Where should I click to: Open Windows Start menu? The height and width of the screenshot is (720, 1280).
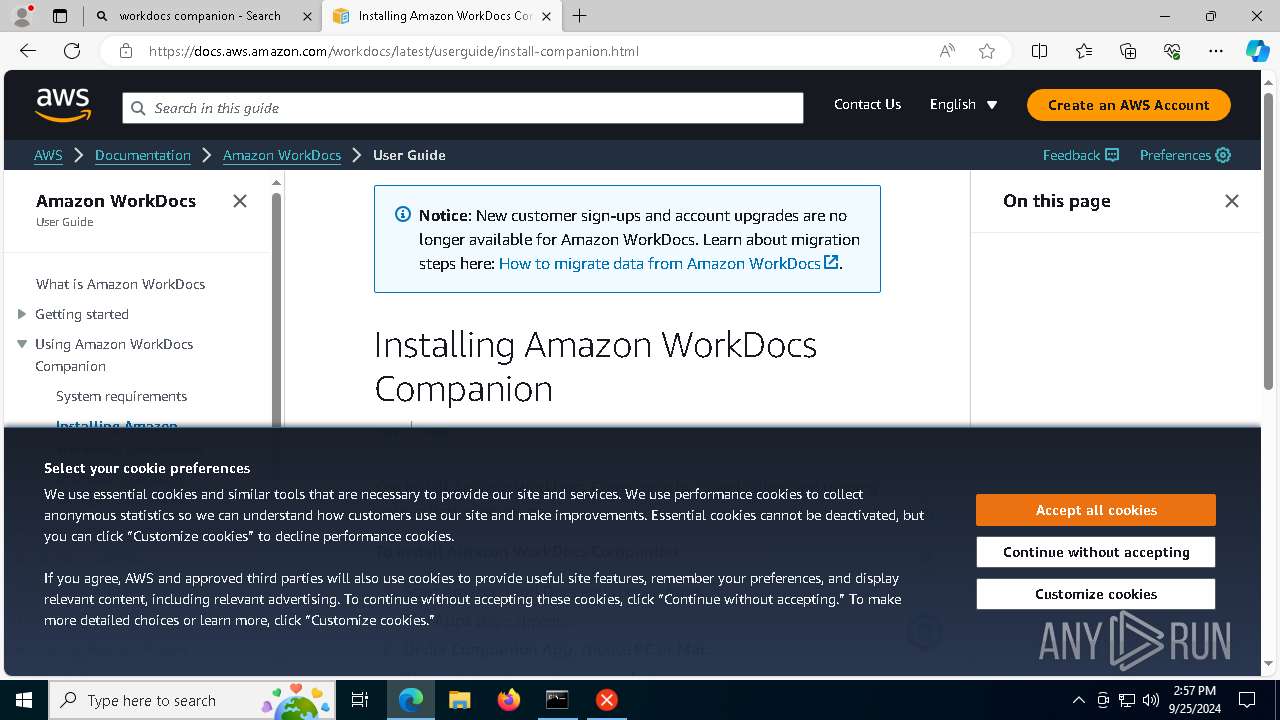coord(23,700)
